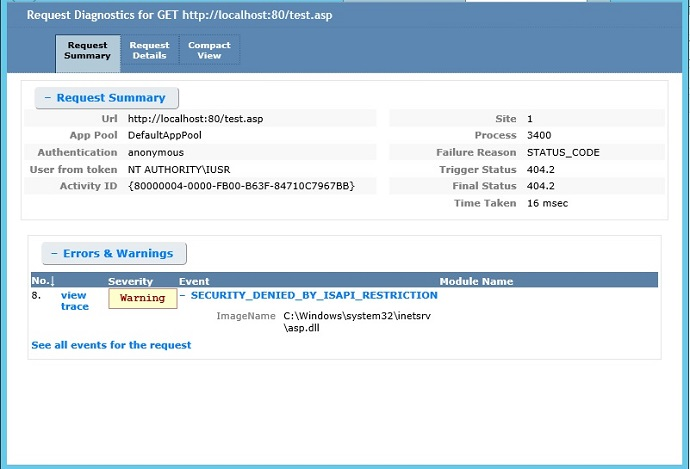The height and width of the screenshot is (469, 690).
Task: Click See all events for the request
Action: (111, 345)
